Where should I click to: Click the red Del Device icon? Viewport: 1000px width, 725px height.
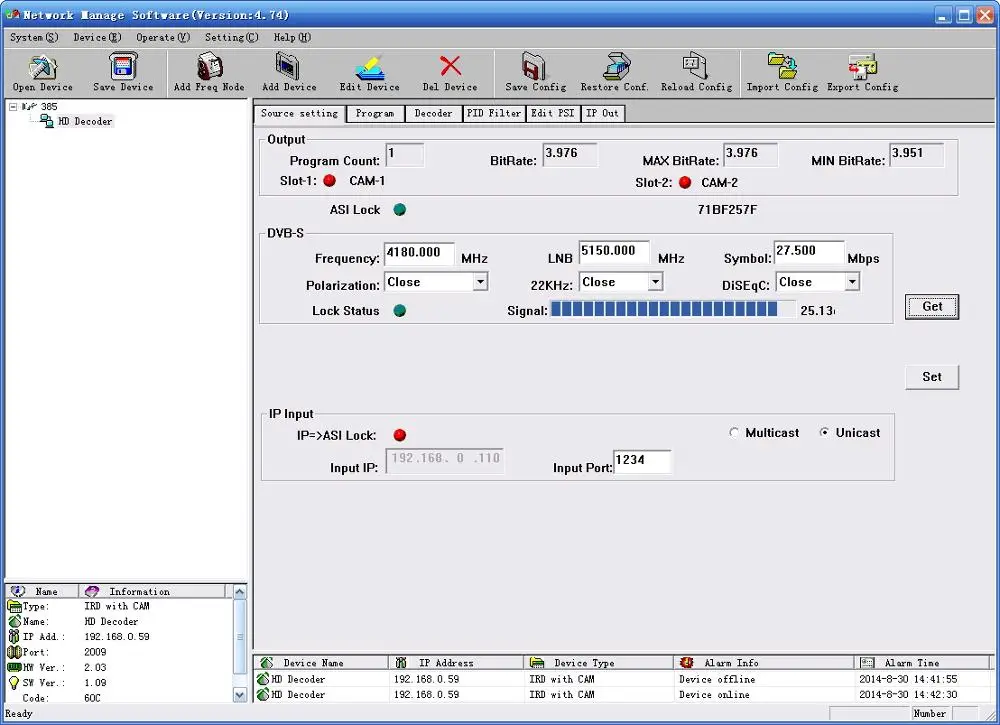pos(450,68)
